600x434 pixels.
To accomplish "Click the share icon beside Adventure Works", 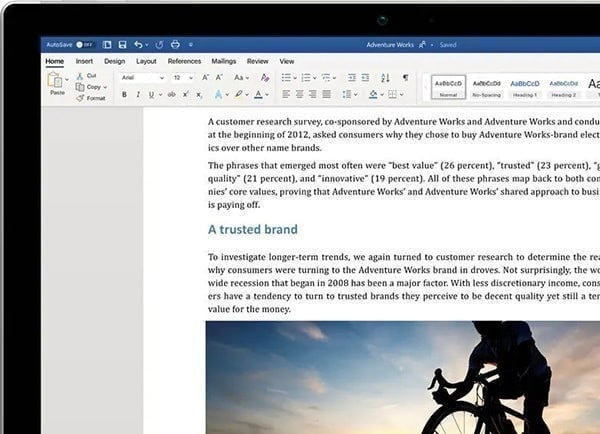I will pos(422,45).
